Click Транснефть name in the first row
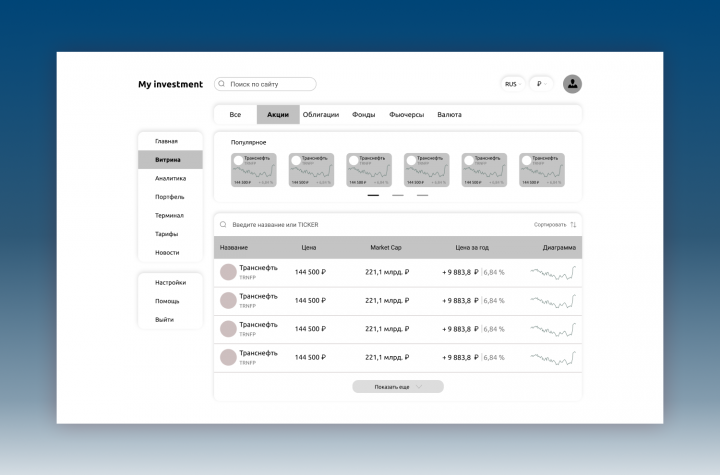 pyautogui.click(x=259, y=268)
